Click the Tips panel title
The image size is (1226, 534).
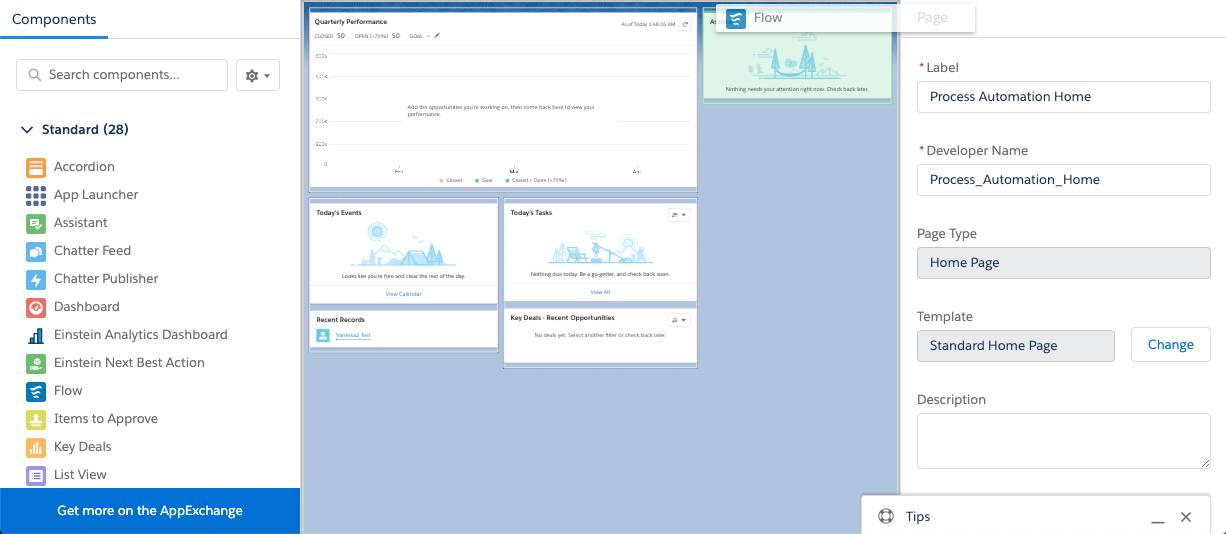[918, 517]
